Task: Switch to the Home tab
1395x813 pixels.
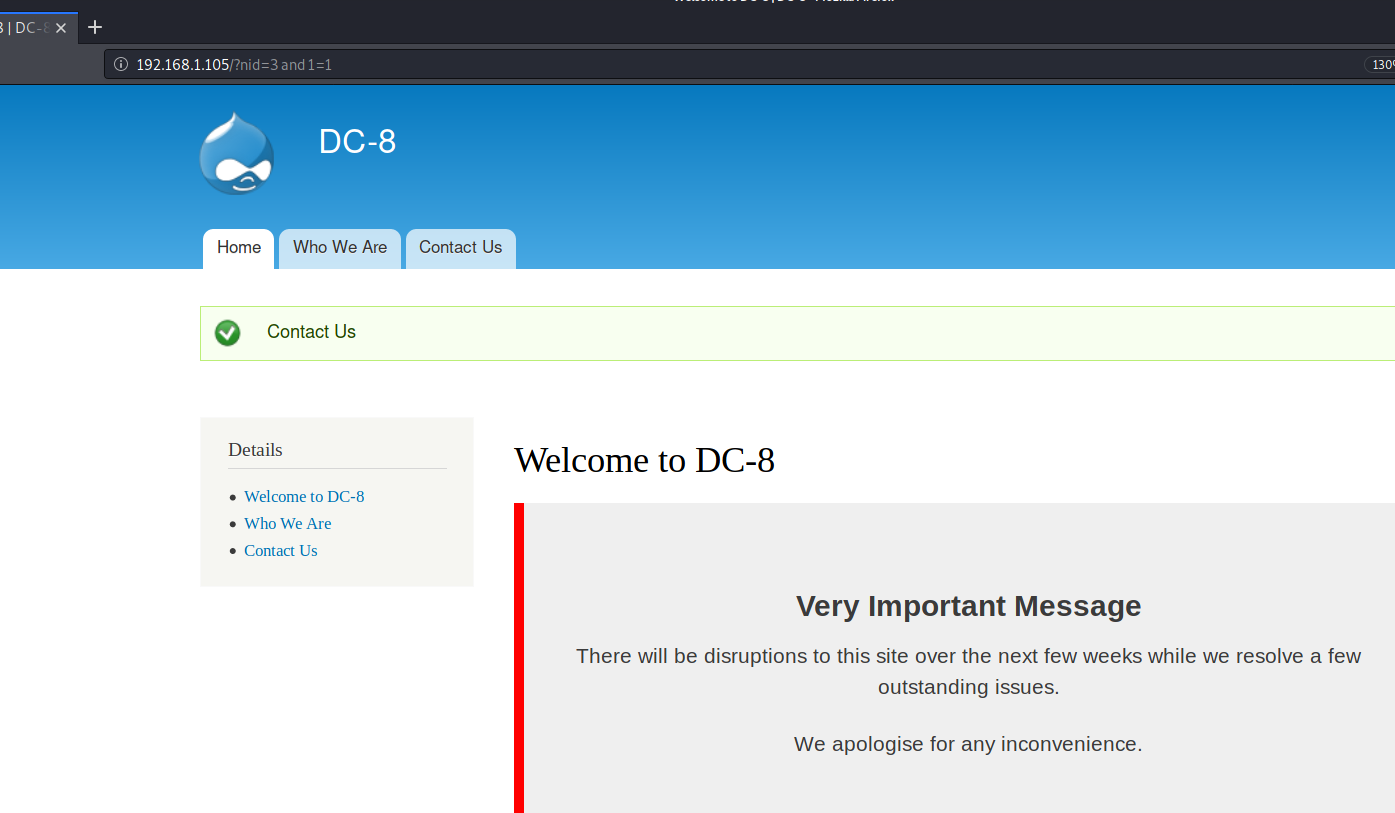Action: click(x=239, y=248)
